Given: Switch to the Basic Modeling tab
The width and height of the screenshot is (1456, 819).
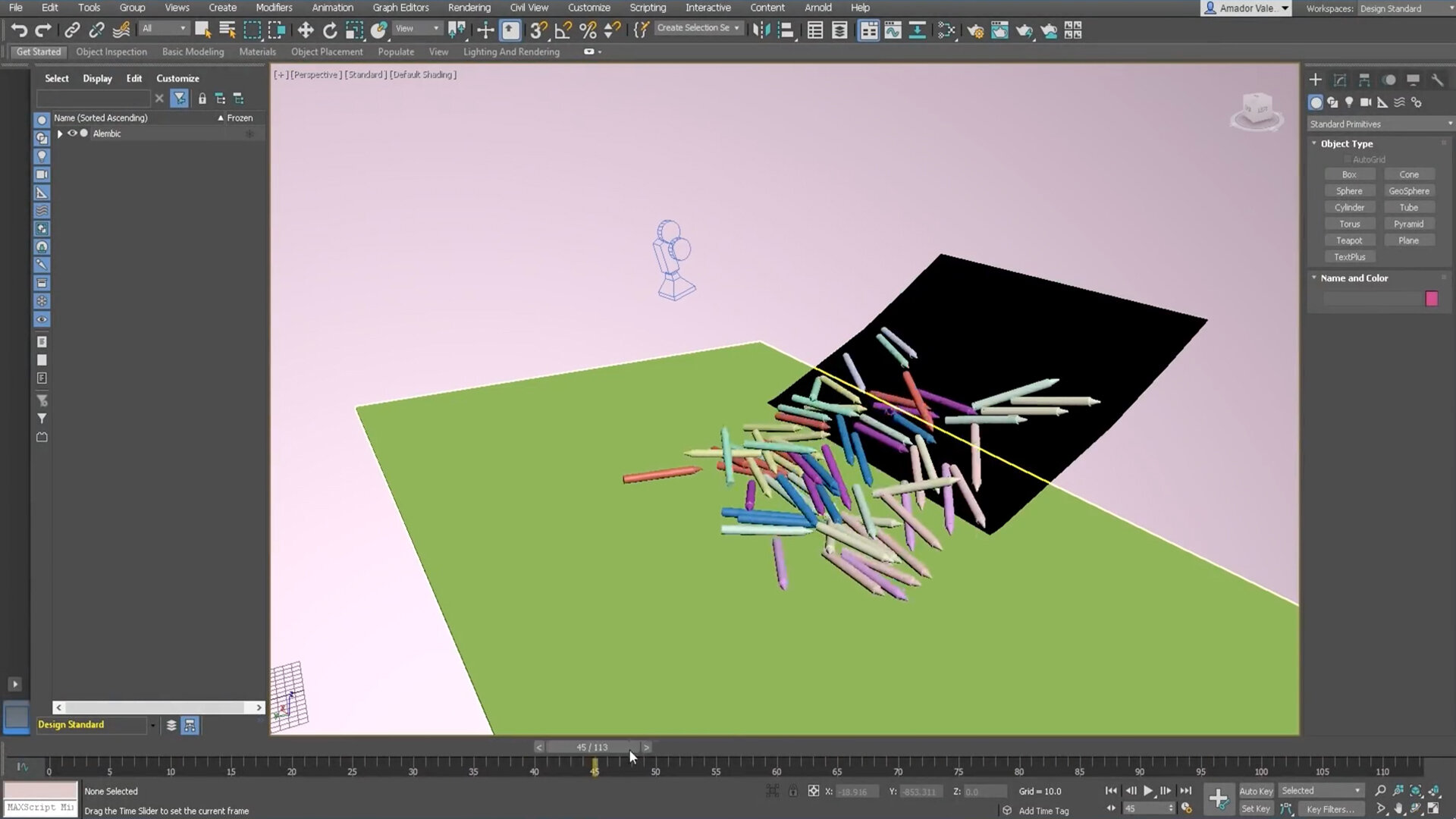Looking at the screenshot, I should click(193, 52).
